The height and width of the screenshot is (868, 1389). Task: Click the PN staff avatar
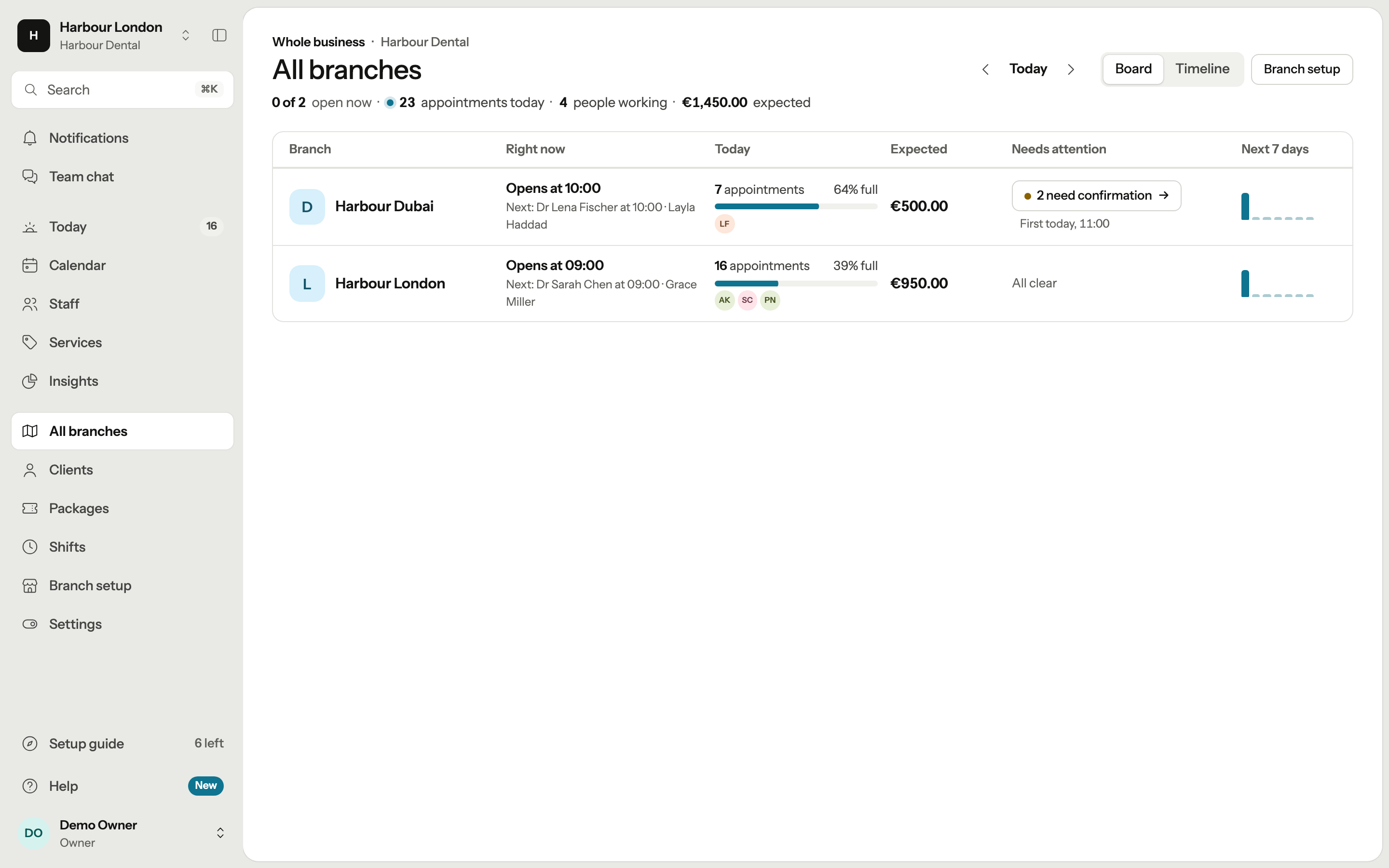[x=770, y=300]
